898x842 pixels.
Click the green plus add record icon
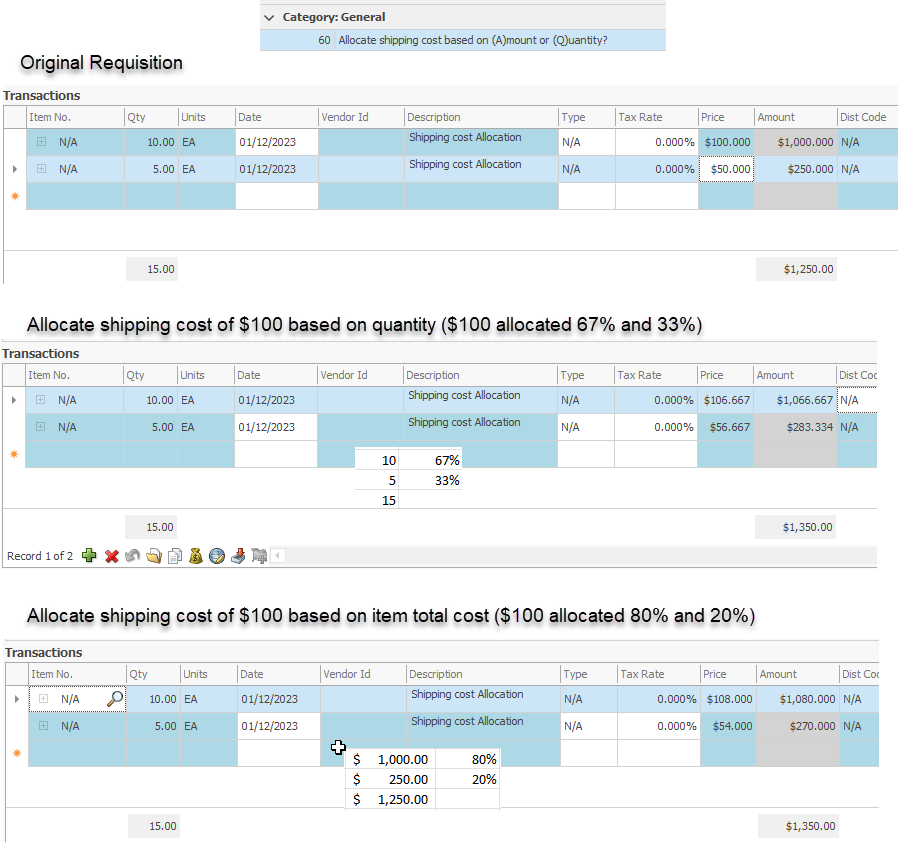(x=90, y=556)
